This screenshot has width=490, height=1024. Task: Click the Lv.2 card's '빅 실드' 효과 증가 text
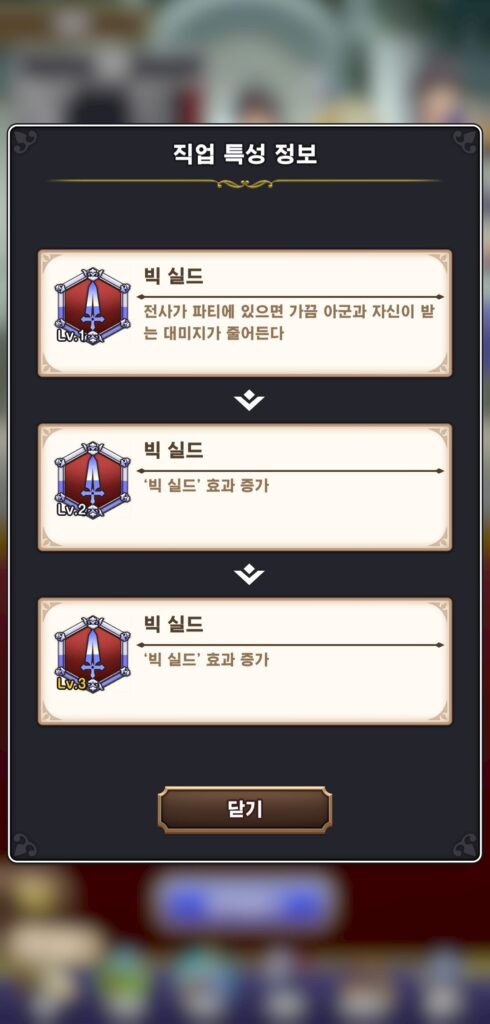pyautogui.click(x=206, y=486)
